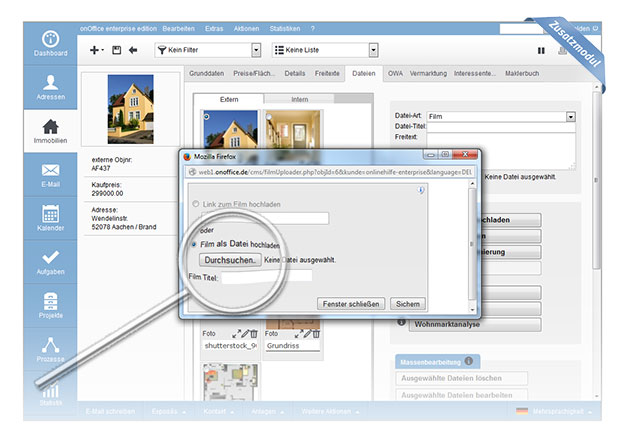The width and height of the screenshot is (625, 443).
Task: Click the power icon next to the logout link
Action: coord(595,28)
